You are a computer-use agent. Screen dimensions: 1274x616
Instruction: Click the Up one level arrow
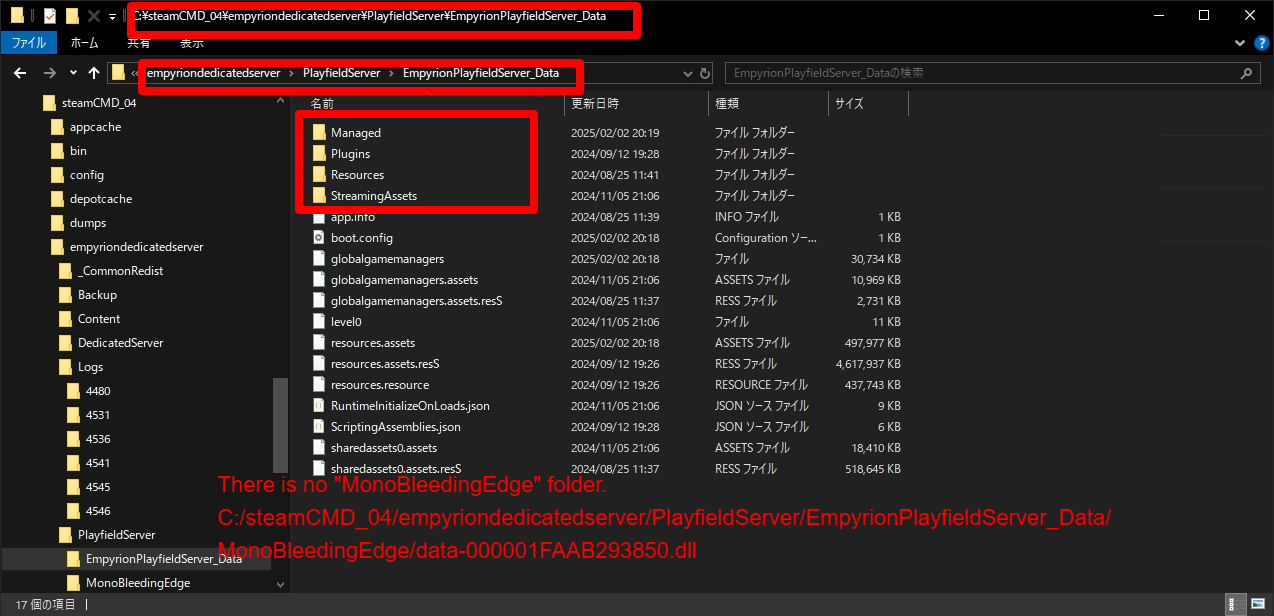point(94,73)
